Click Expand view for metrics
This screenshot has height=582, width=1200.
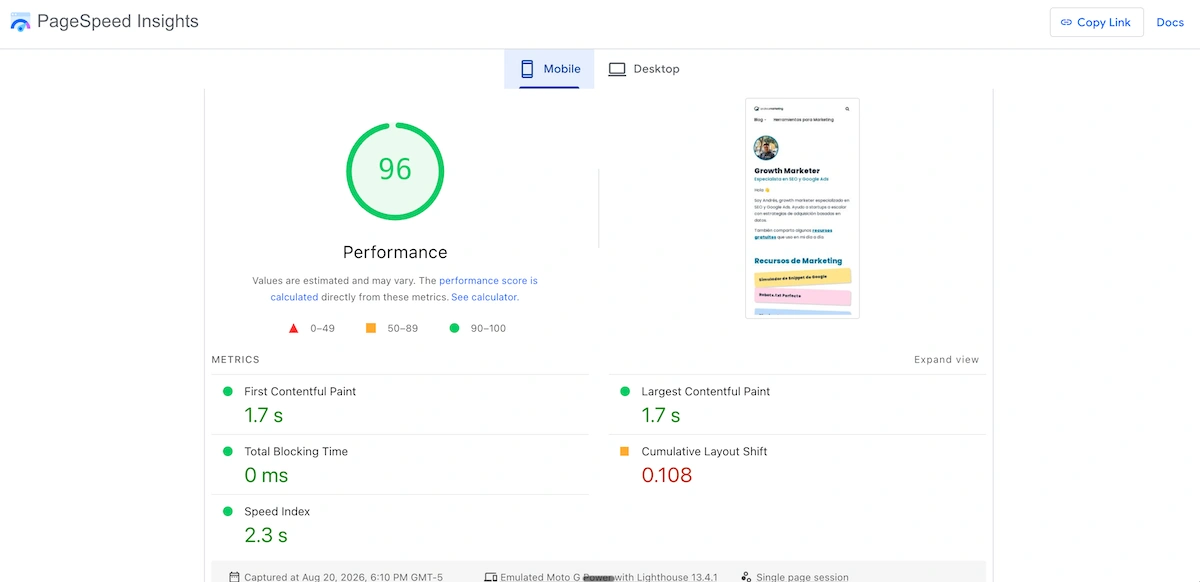(x=947, y=360)
